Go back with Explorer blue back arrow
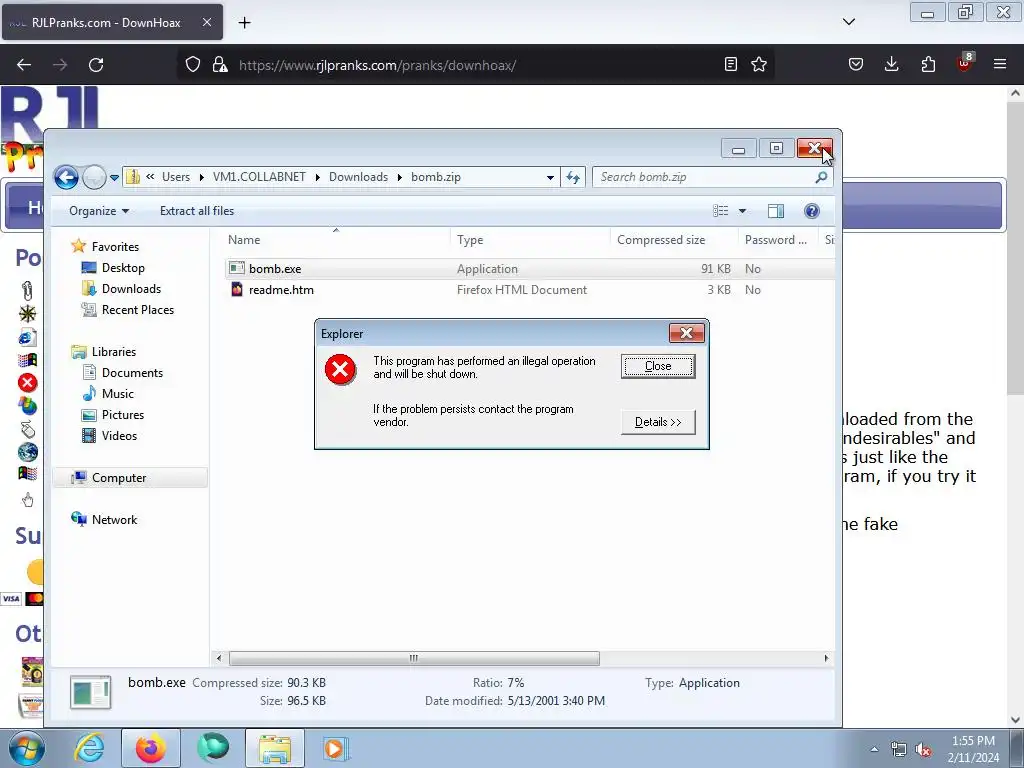This screenshot has width=1024, height=768. 66,177
